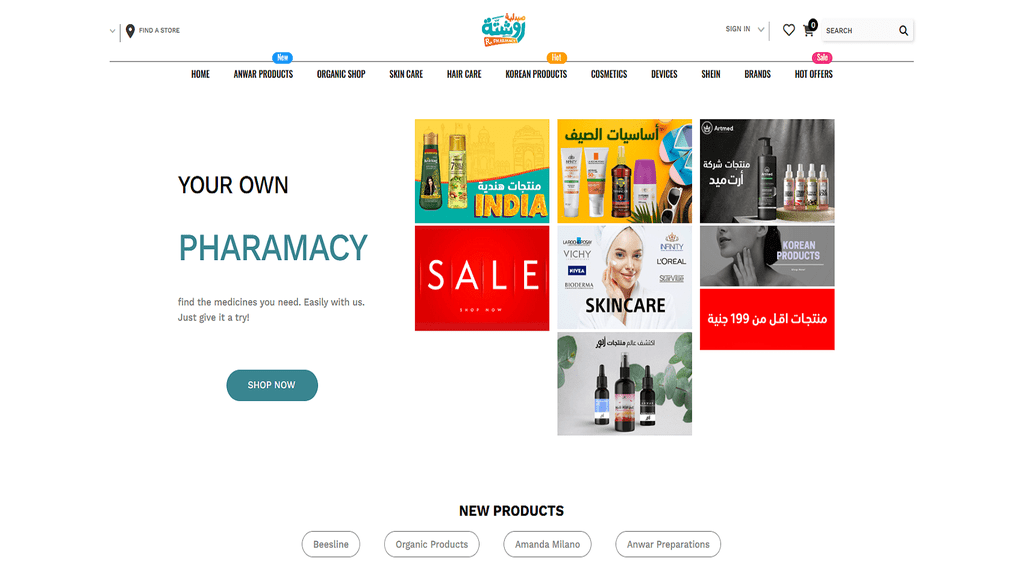Open the shopping cart icon

(x=808, y=30)
